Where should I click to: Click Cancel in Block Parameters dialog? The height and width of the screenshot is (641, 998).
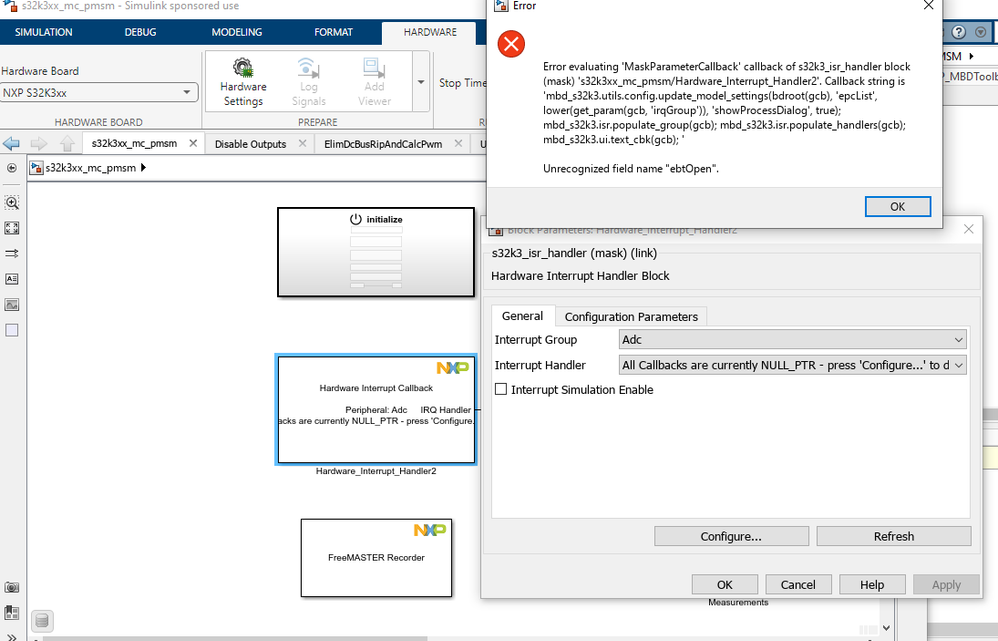pyautogui.click(x=798, y=584)
